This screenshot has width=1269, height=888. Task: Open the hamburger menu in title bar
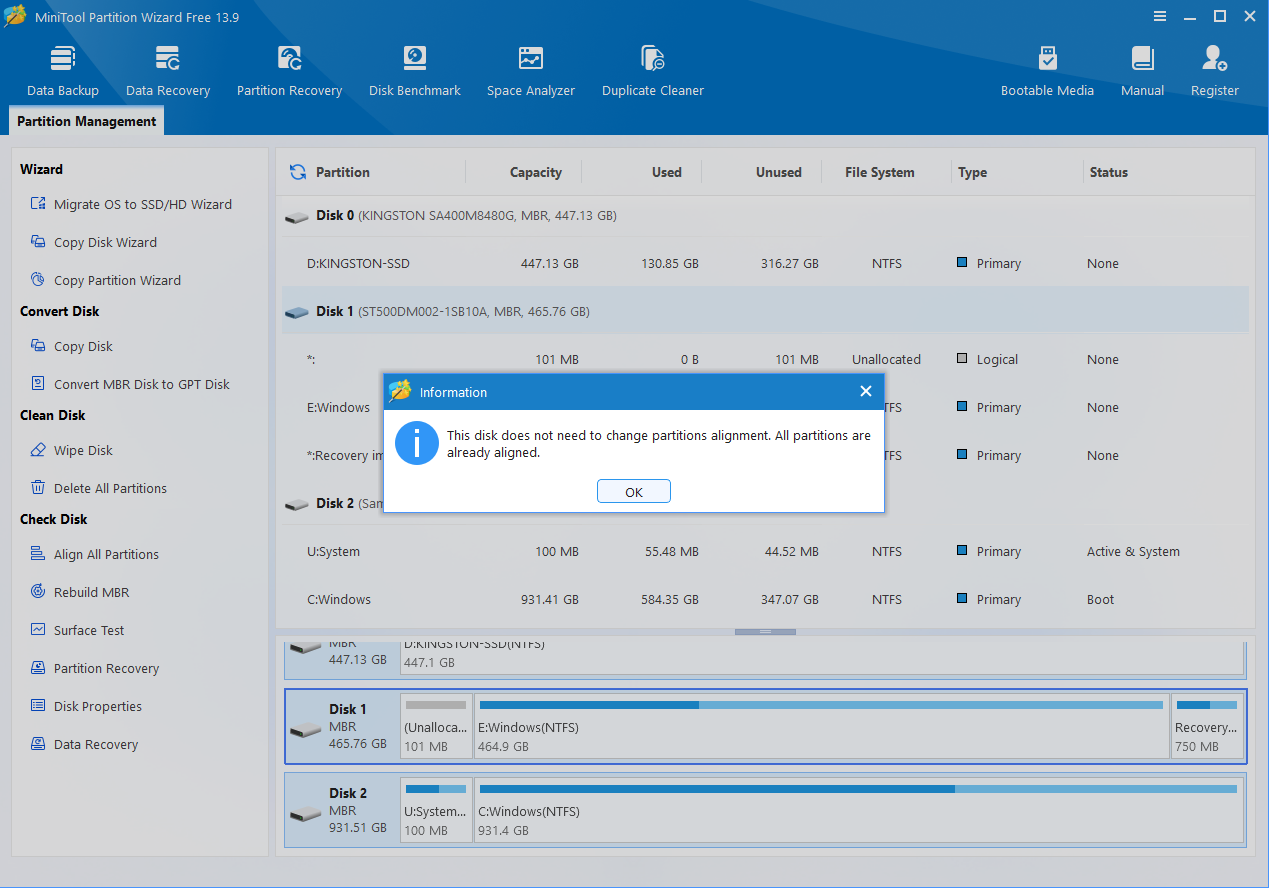(1160, 16)
